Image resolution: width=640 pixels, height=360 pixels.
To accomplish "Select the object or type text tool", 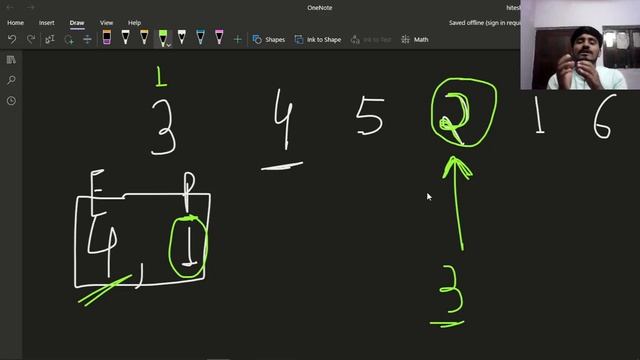I will click(50, 39).
